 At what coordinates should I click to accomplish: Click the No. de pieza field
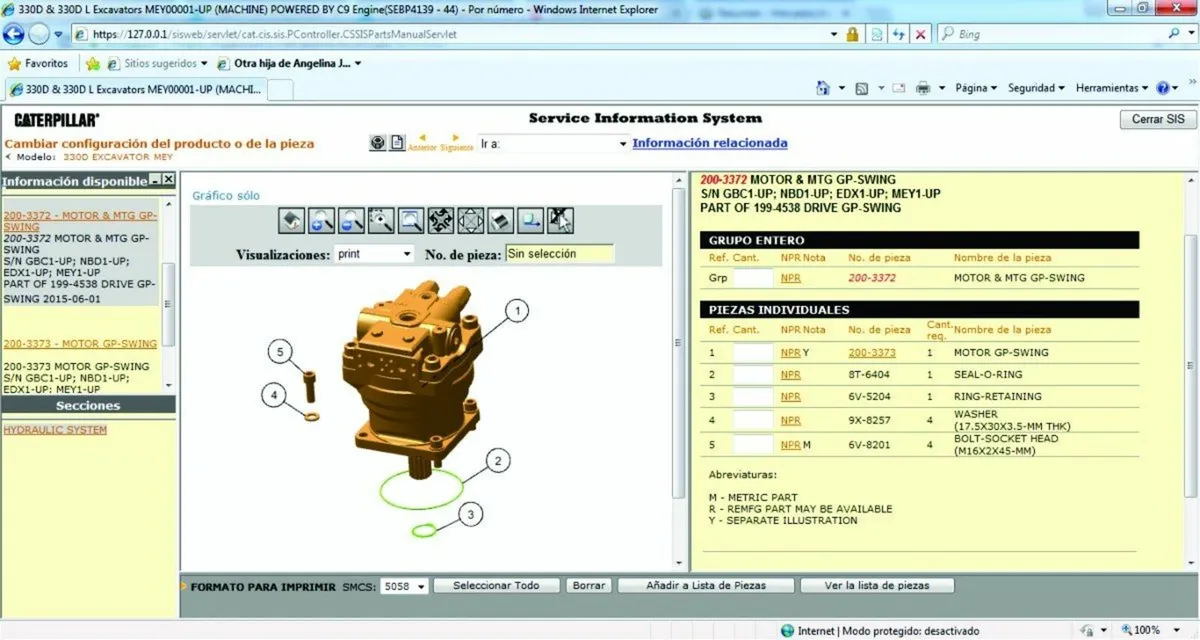tap(559, 254)
